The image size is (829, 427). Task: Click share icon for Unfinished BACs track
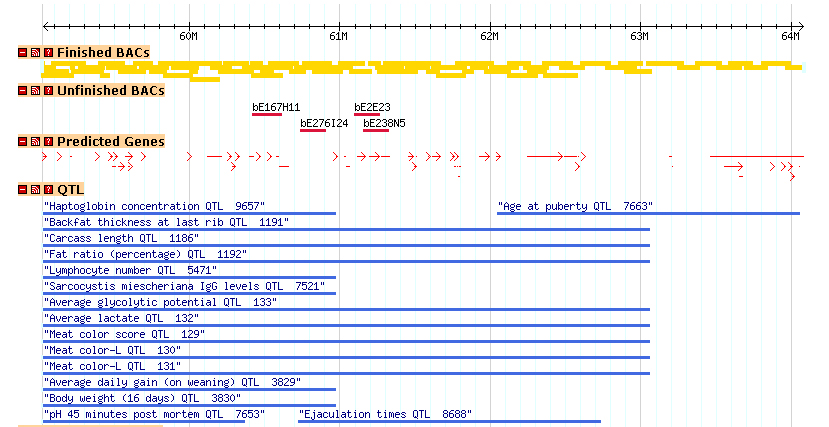coord(35,91)
